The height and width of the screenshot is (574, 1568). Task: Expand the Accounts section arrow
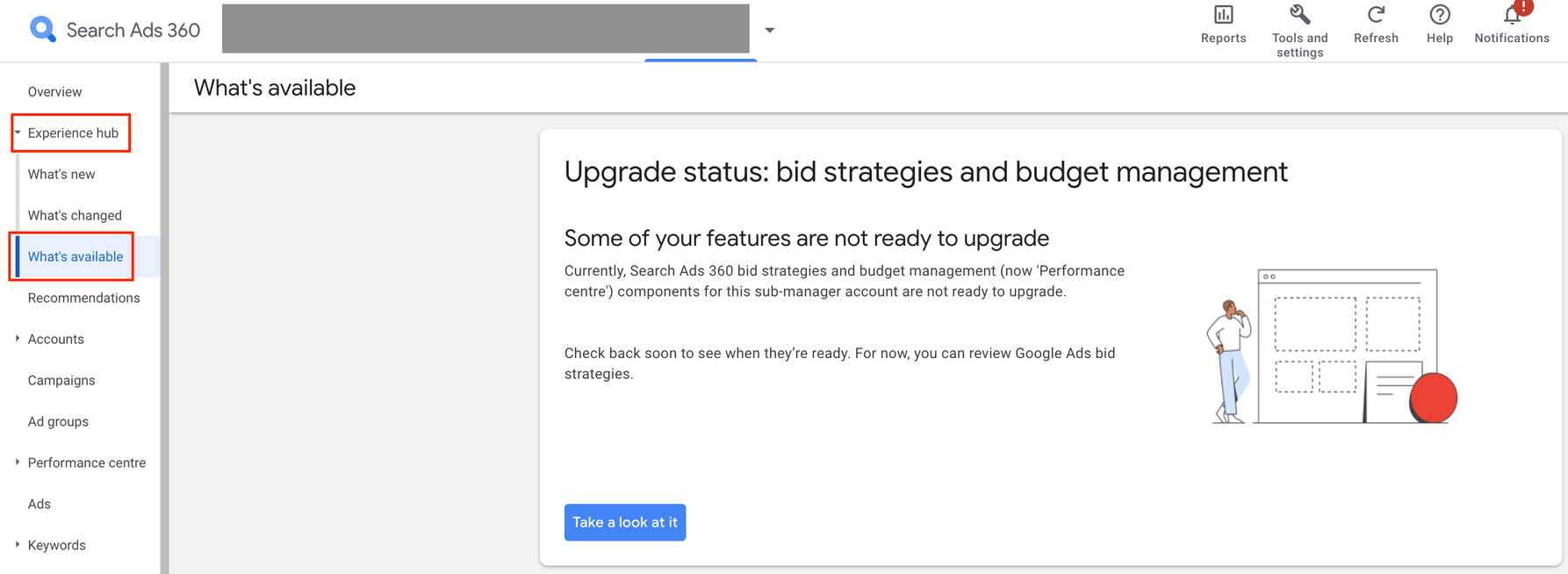pos(18,339)
